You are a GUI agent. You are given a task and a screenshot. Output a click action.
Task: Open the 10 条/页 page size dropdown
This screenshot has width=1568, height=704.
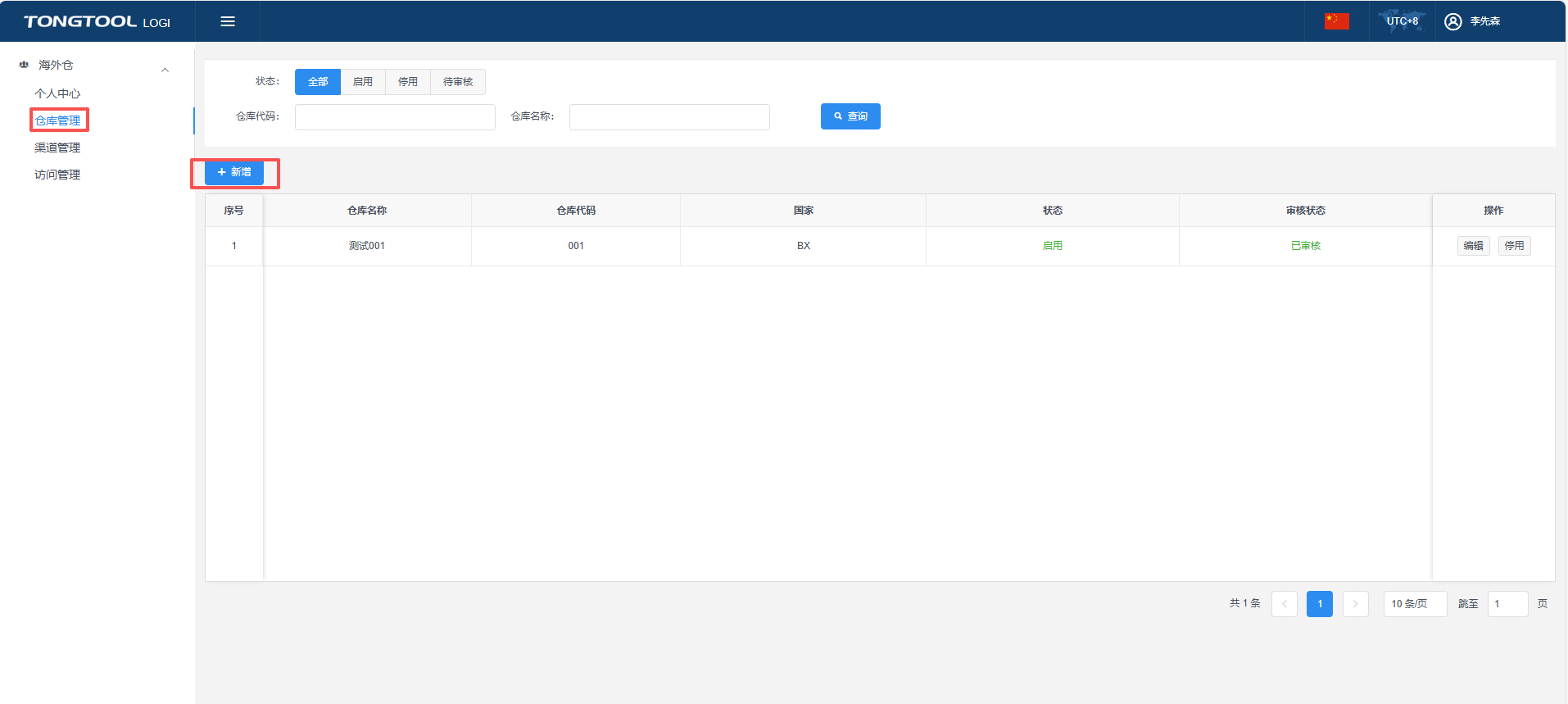(x=1414, y=604)
